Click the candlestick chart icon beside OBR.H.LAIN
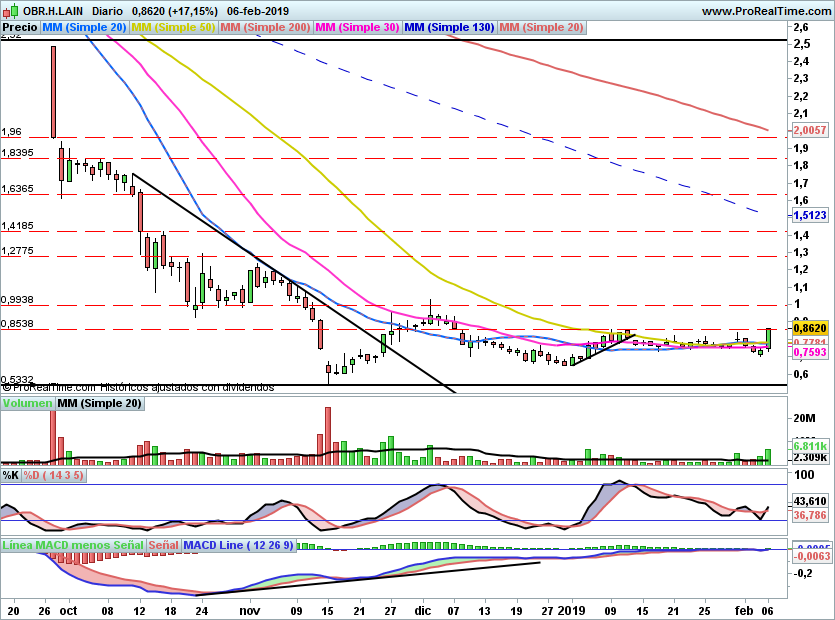This screenshot has height=620, width=835. pos(9,10)
